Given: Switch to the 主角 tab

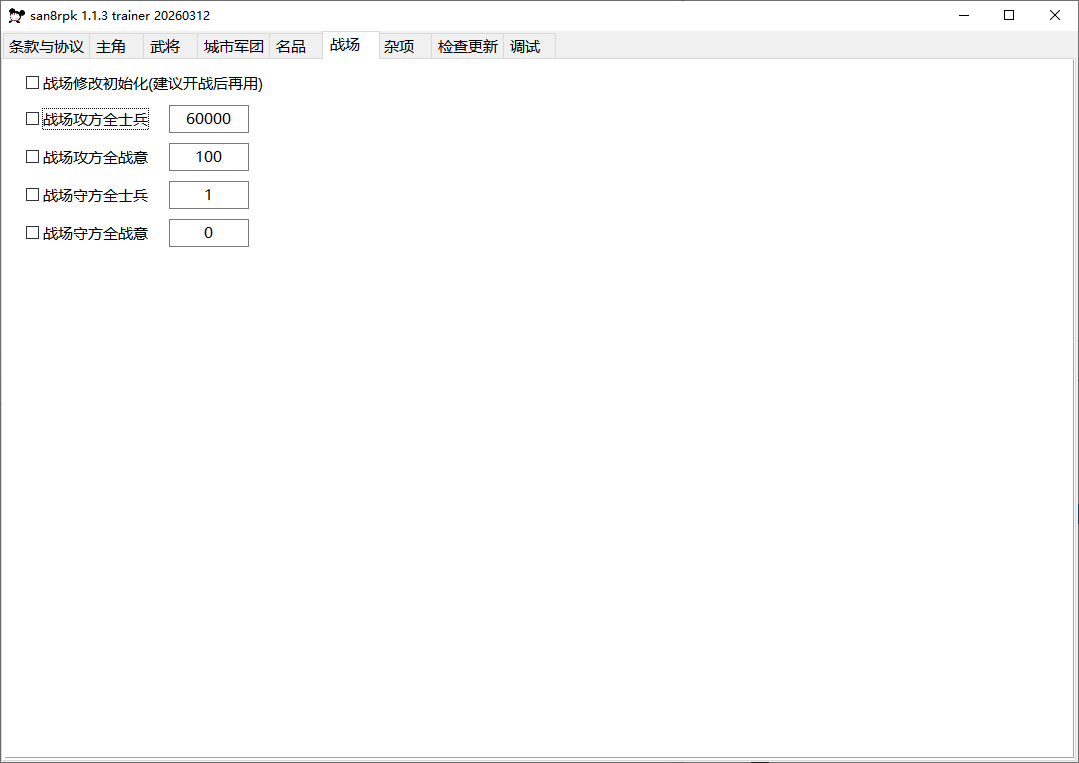Looking at the screenshot, I should tap(111, 46).
